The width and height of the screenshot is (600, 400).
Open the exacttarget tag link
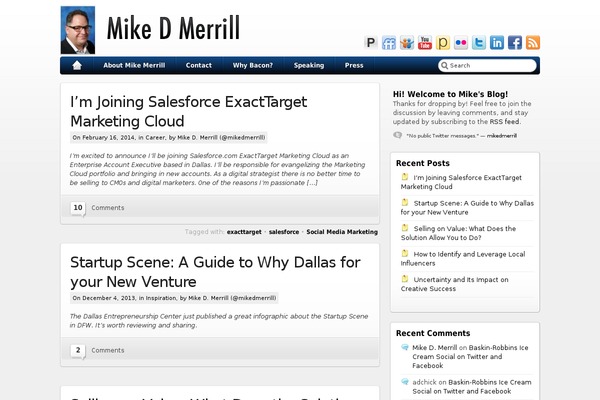click(x=244, y=232)
